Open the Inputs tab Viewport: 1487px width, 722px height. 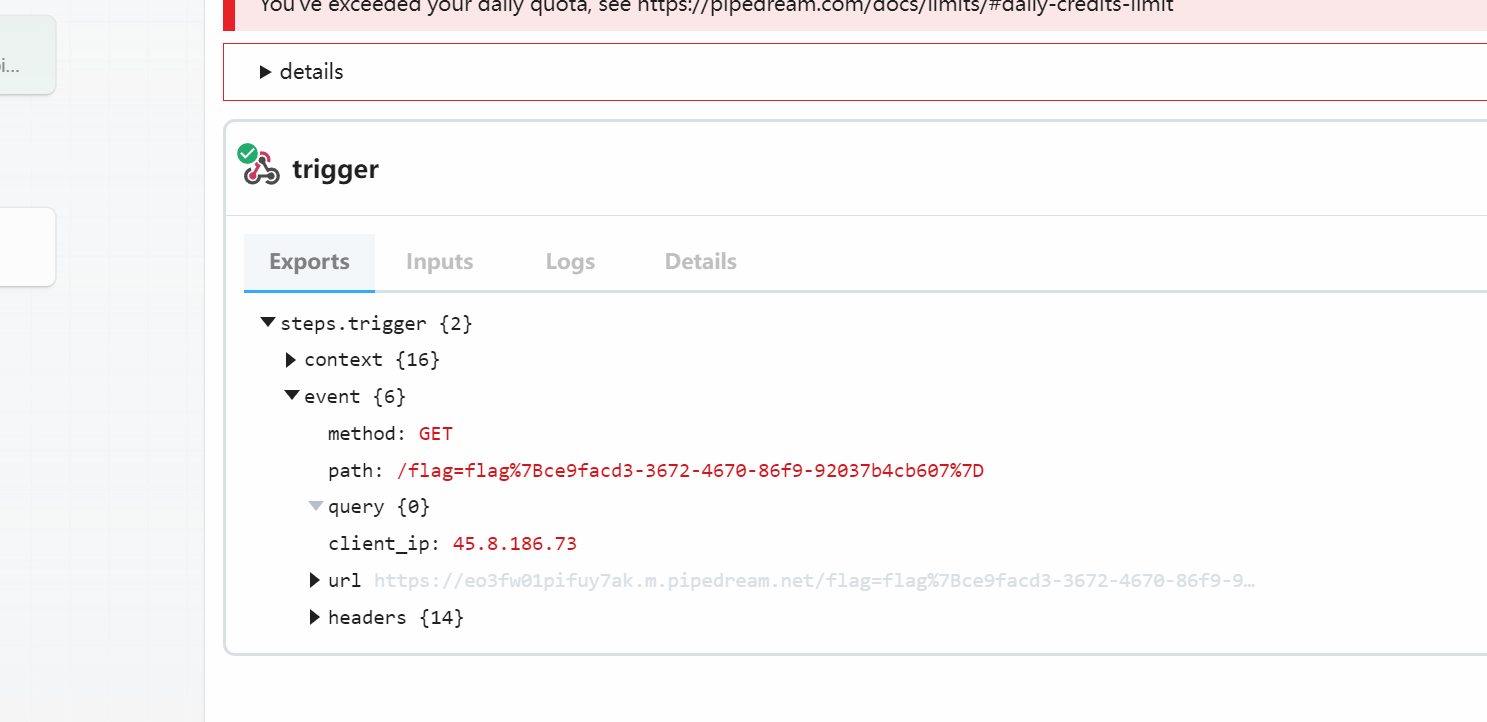tap(439, 262)
